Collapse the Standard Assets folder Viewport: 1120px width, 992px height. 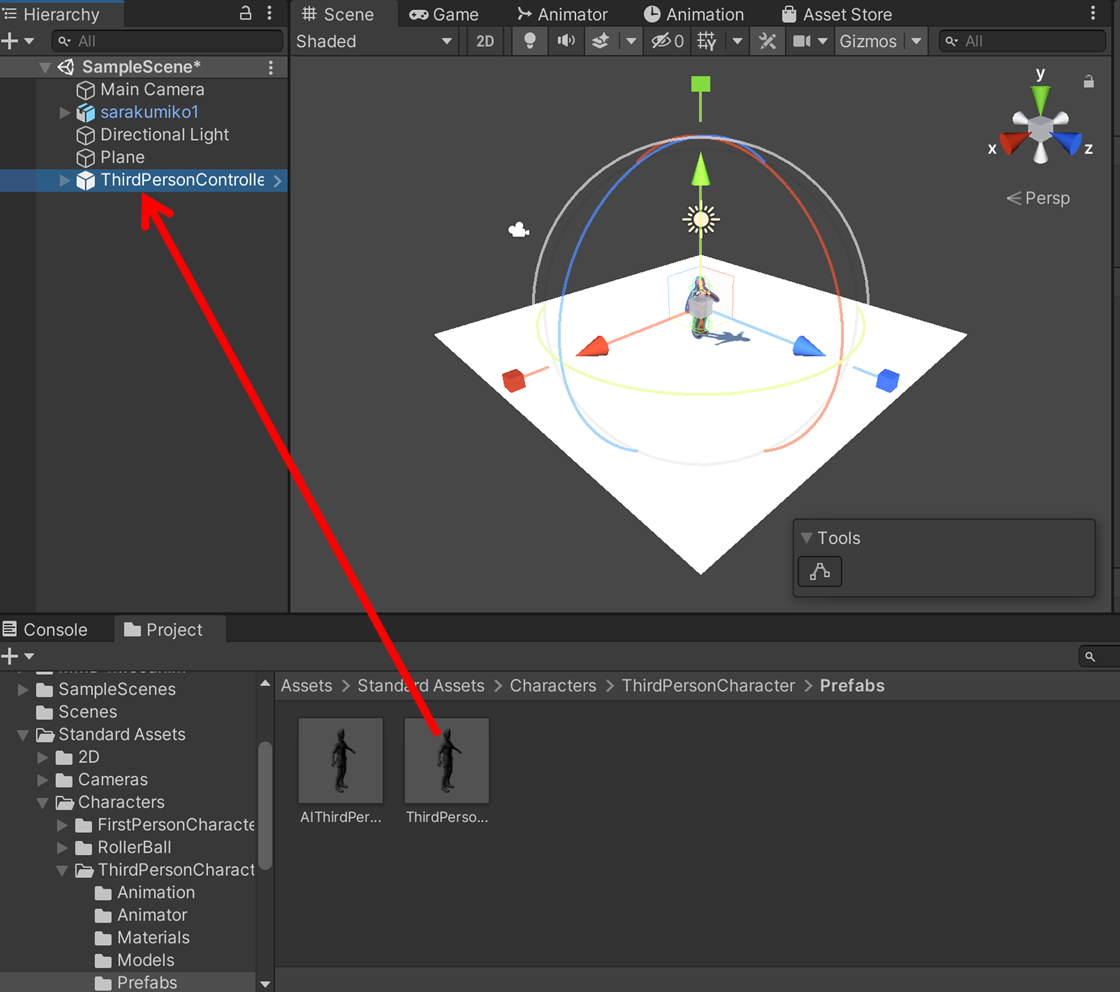22,734
